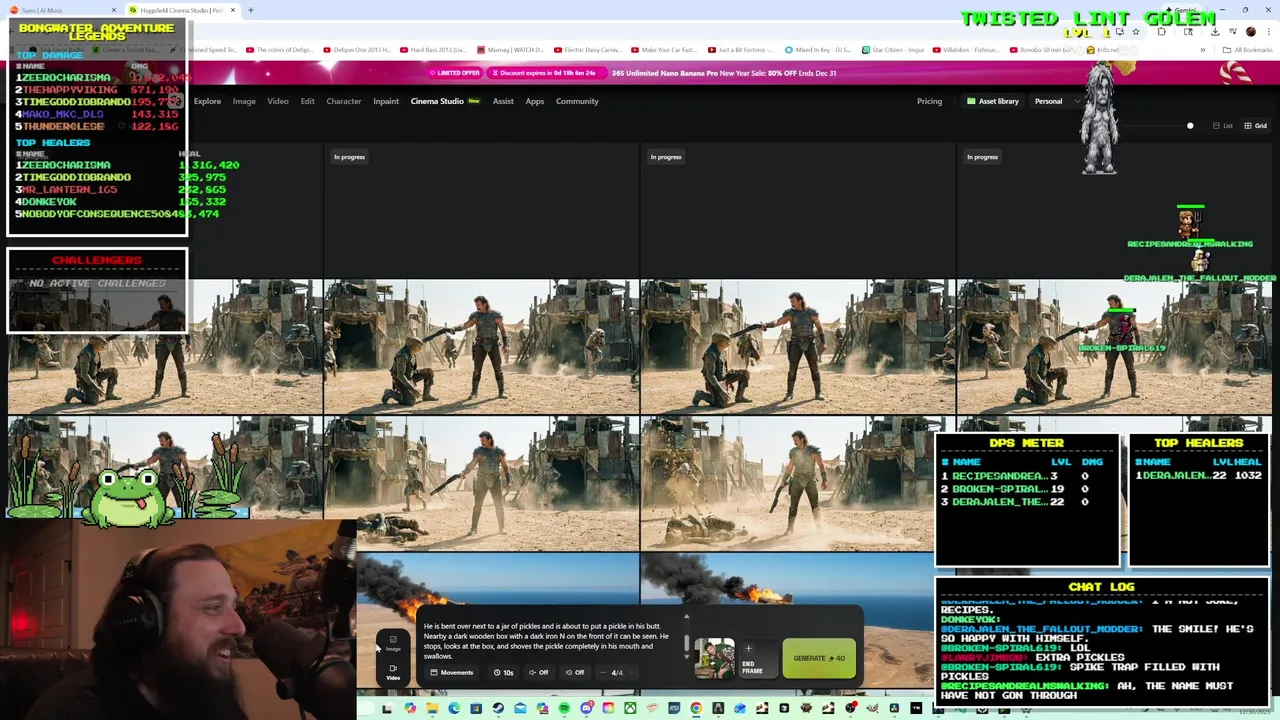Open Spotify from the taskbar

[564, 709]
